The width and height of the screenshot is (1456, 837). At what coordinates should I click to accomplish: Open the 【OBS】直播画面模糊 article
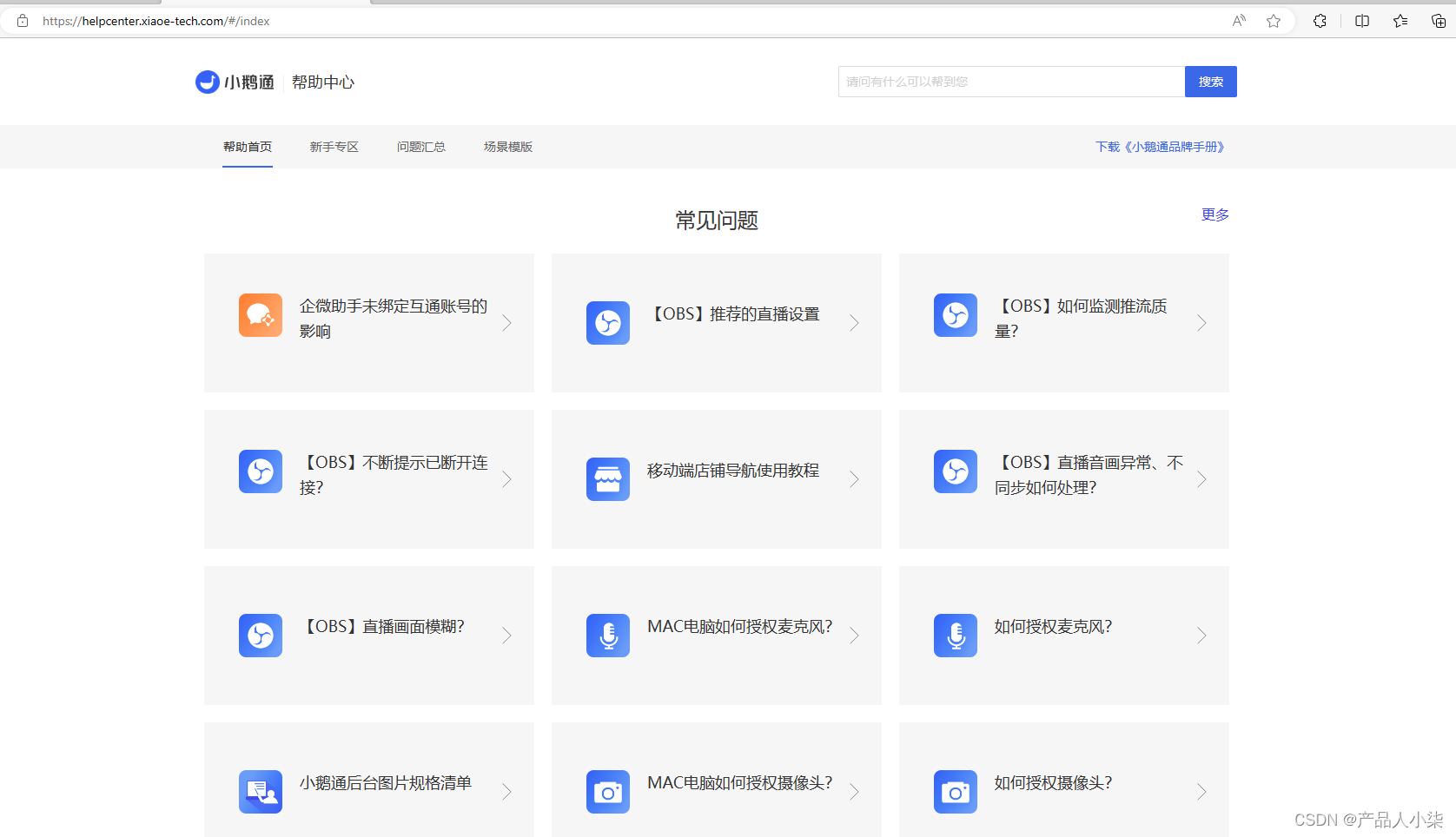[x=382, y=627]
